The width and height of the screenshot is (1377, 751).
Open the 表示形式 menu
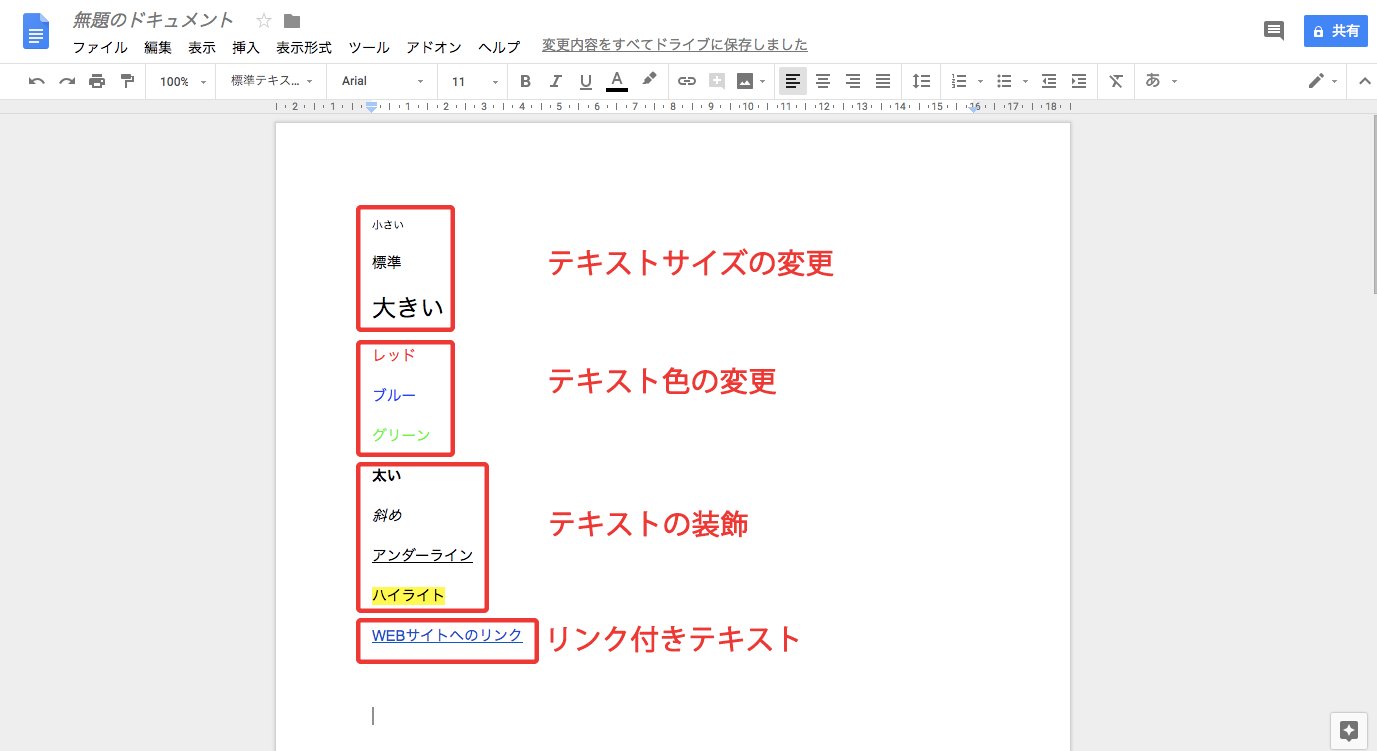point(304,47)
